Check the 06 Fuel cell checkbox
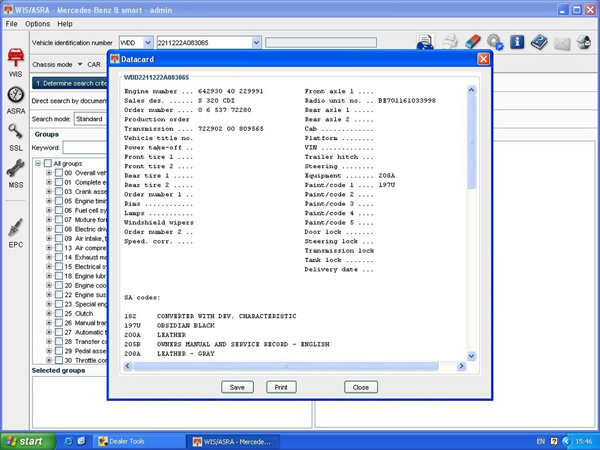The width and height of the screenshot is (600, 450). point(59,210)
